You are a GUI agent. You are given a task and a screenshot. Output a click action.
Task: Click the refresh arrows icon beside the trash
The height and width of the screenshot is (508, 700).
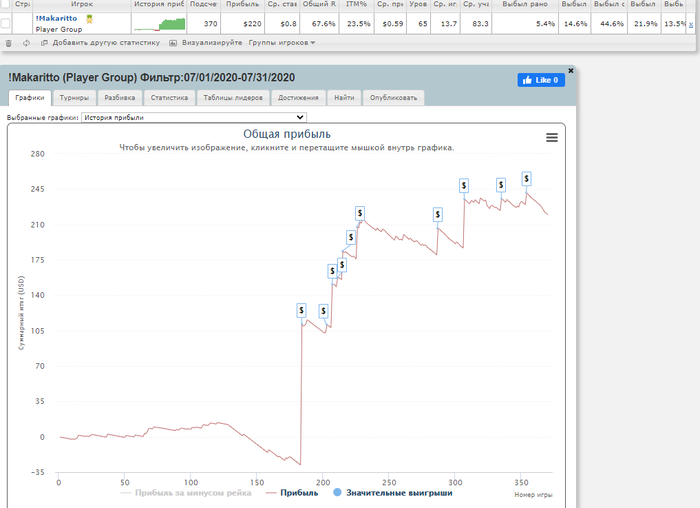(x=26, y=43)
